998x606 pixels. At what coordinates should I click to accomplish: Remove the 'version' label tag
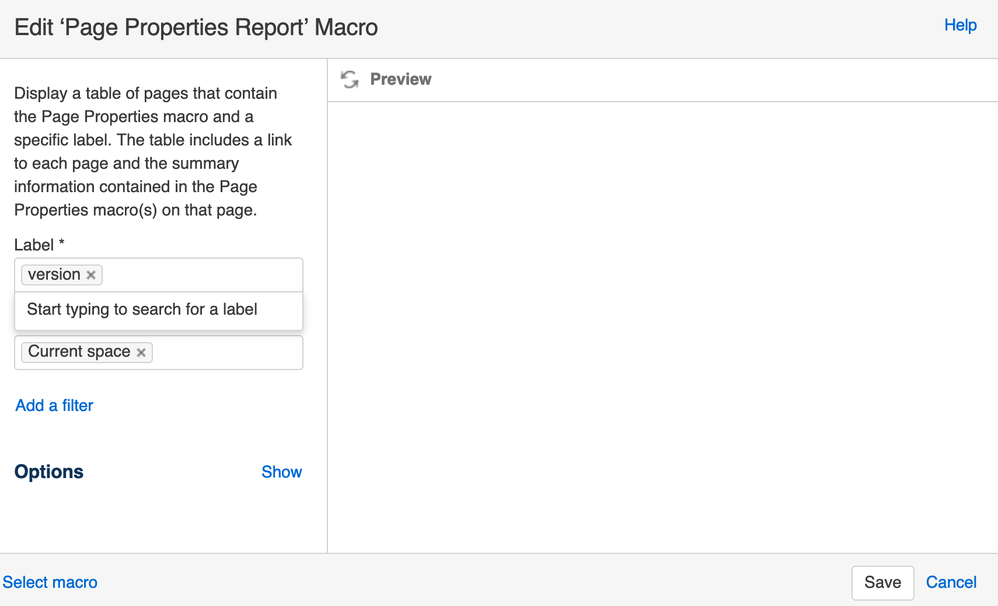[x=91, y=275]
